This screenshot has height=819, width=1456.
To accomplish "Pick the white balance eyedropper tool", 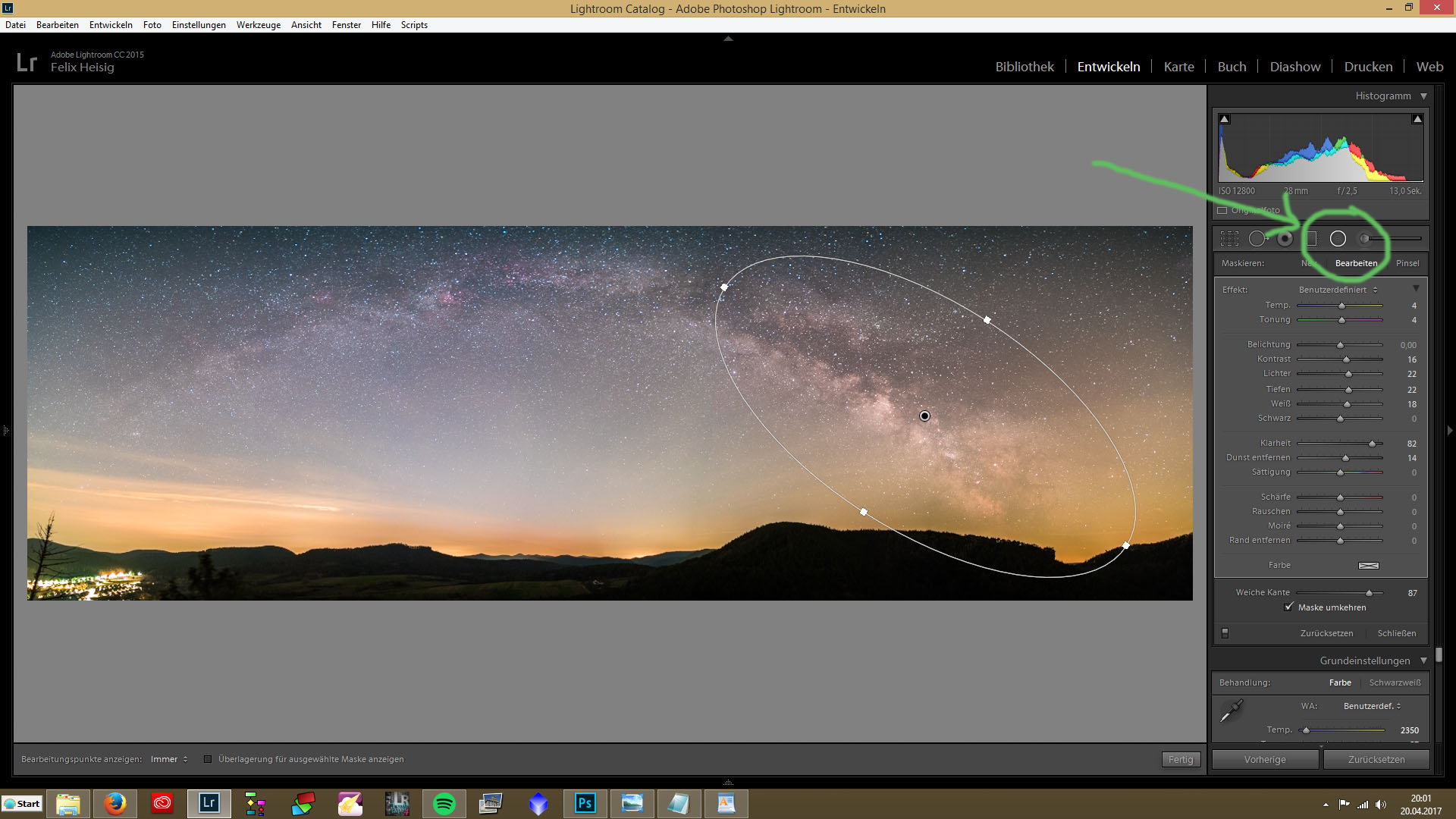I will click(x=1231, y=711).
